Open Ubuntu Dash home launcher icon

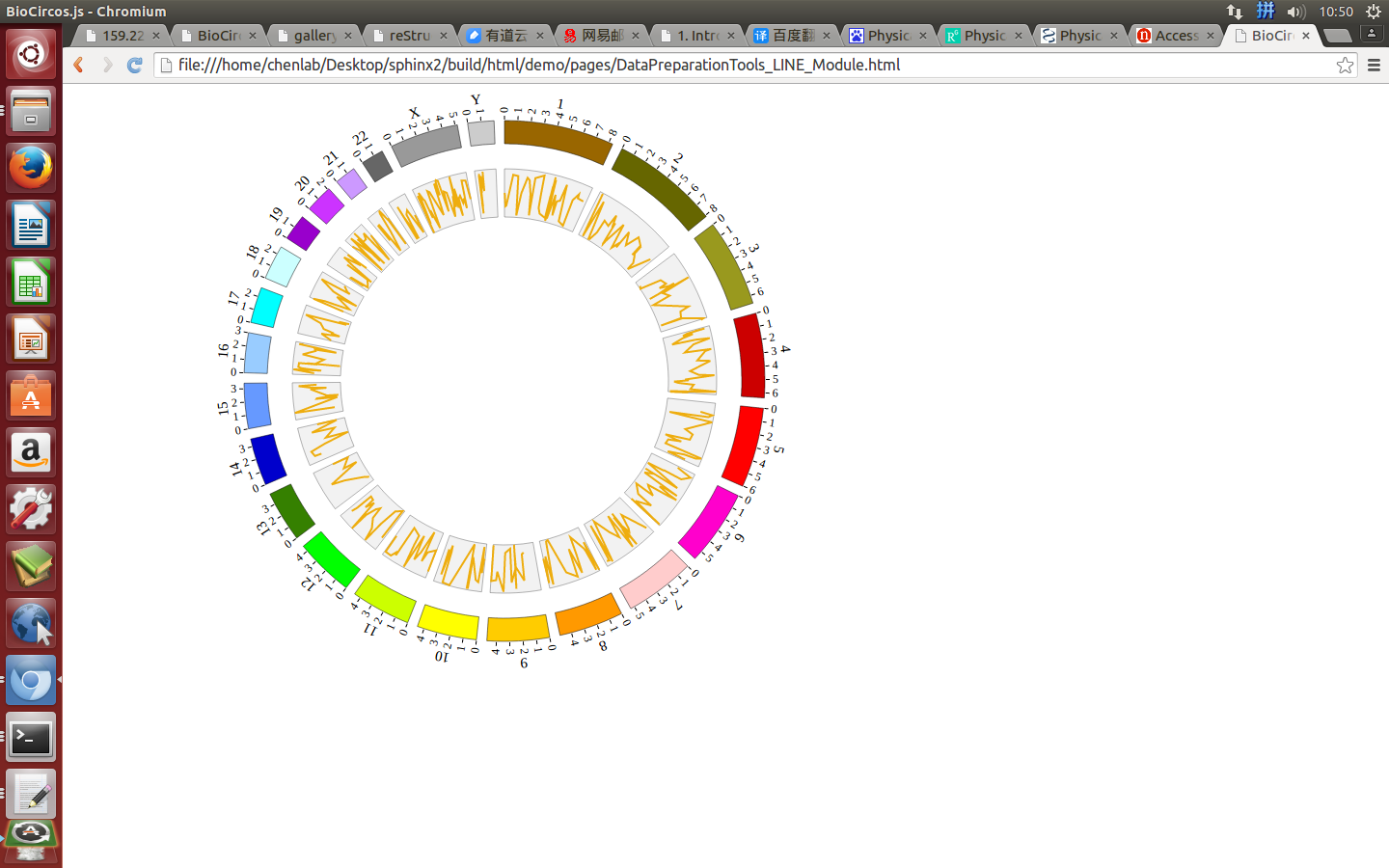click(31, 54)
